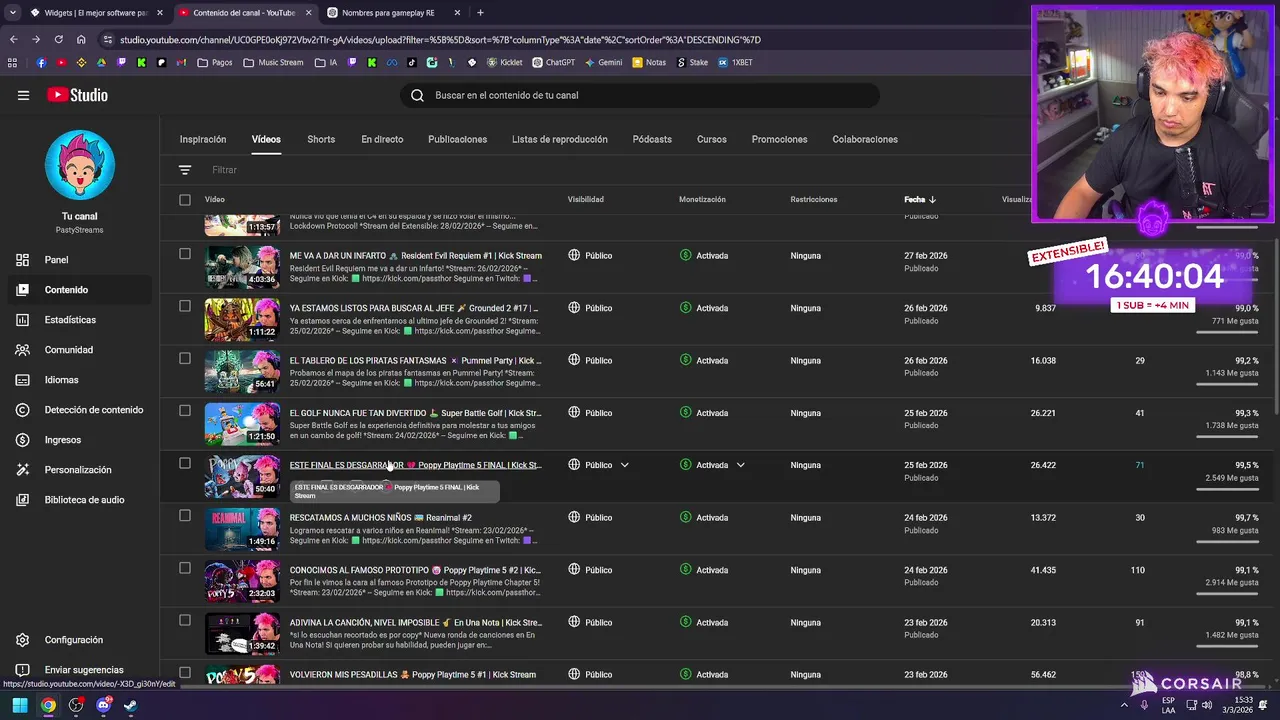Switch to the Shorts tab
The width and height of the screenshot is (1280, 720).
point(321,140)
